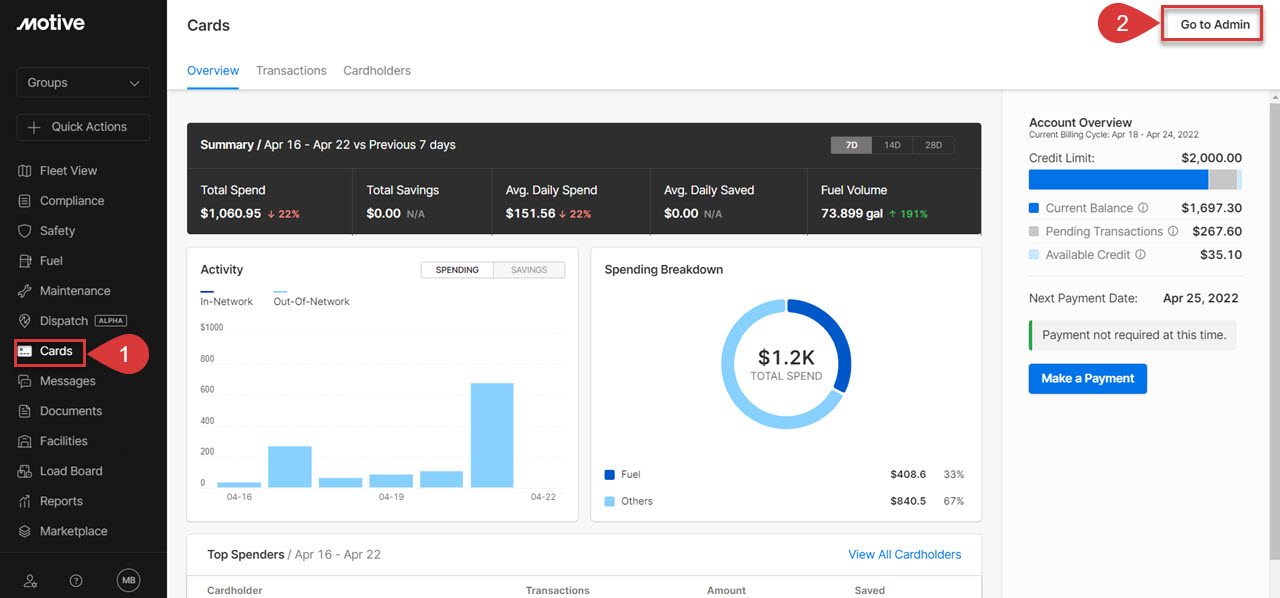Click the help question mark icon
The height and width of the screenshot is (598, 1280).
coord(76,581)
